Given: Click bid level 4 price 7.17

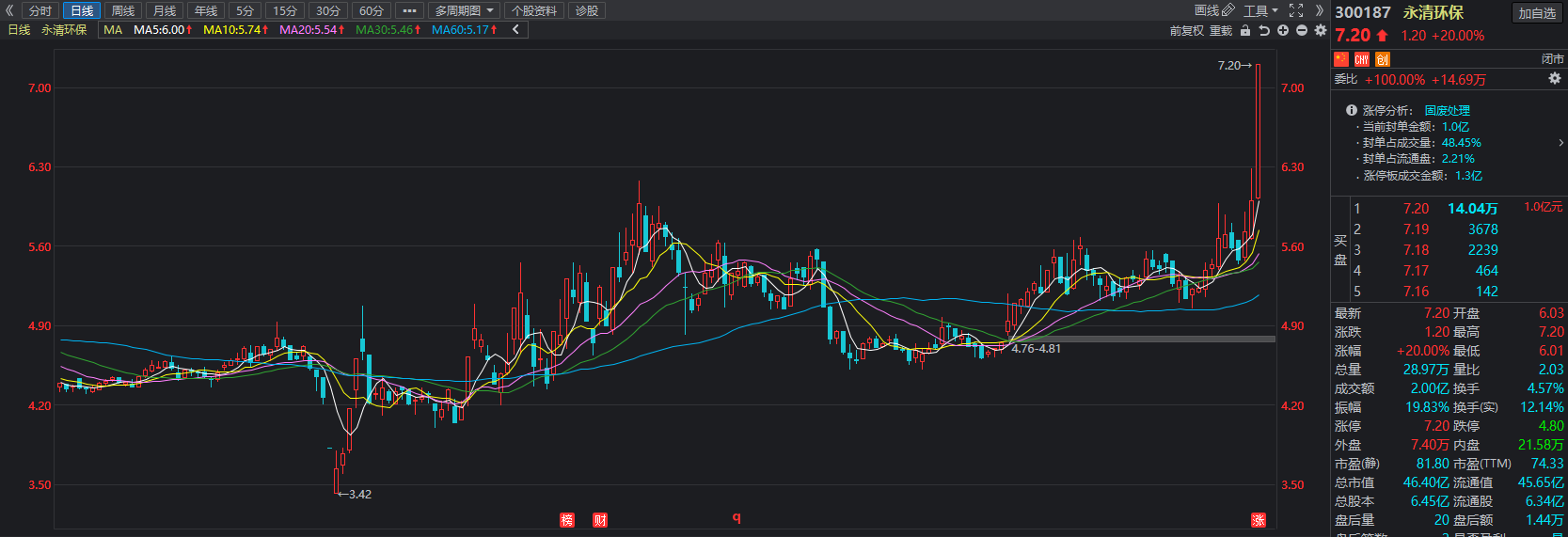Looking at the screenshot, I should (x=1416, y=271).
